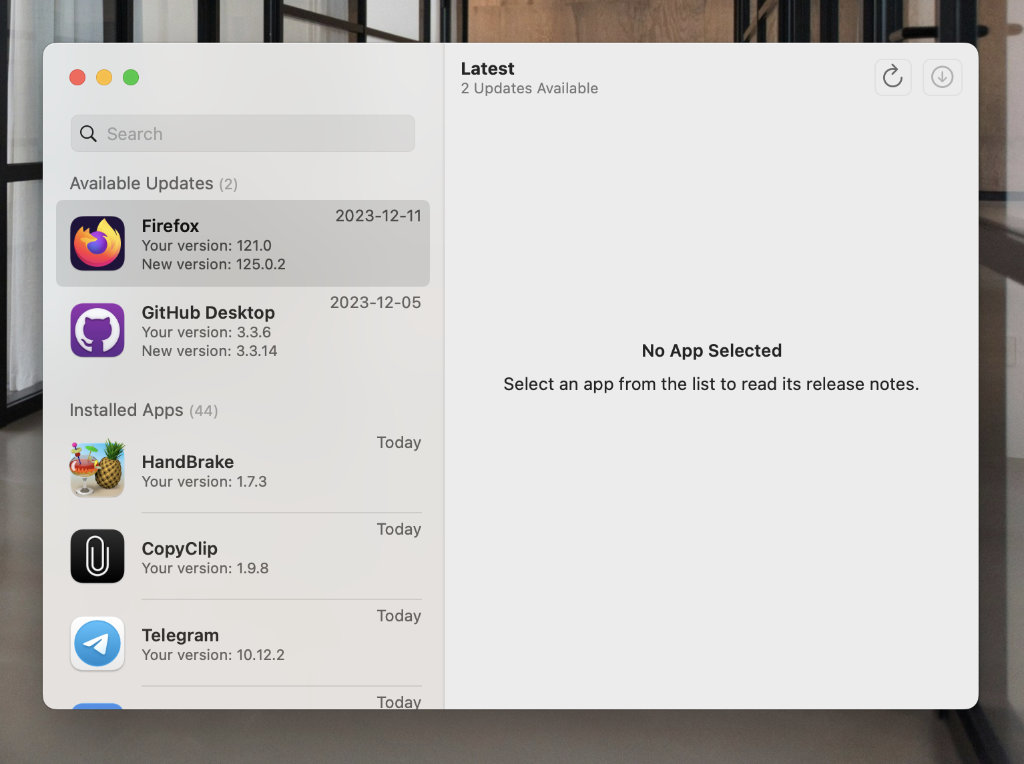Click the refresh updates icon
The image size is (1024, 764).
click(893, 77)
